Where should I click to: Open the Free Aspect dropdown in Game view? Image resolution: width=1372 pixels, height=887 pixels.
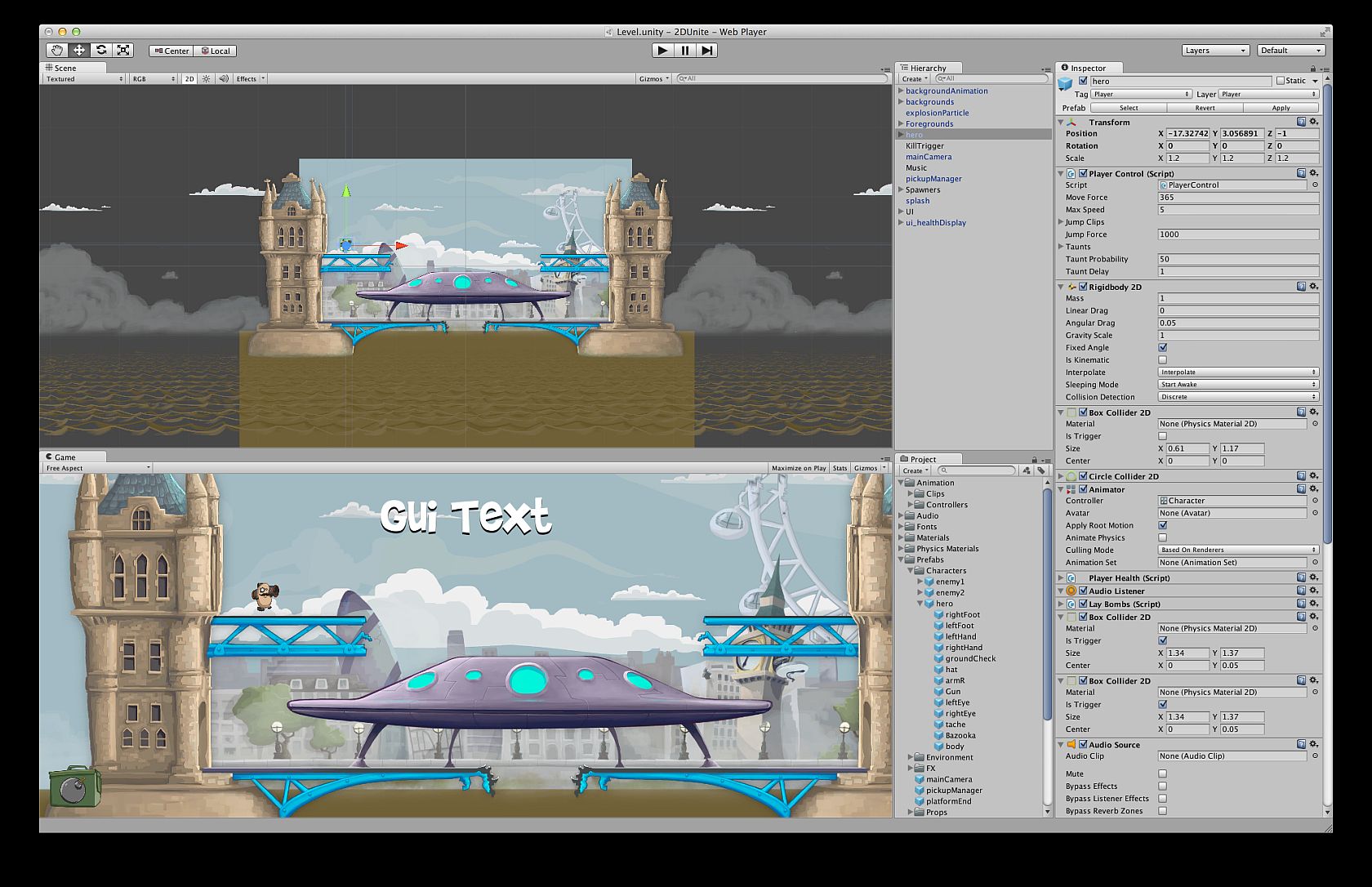tap(97, 469)
